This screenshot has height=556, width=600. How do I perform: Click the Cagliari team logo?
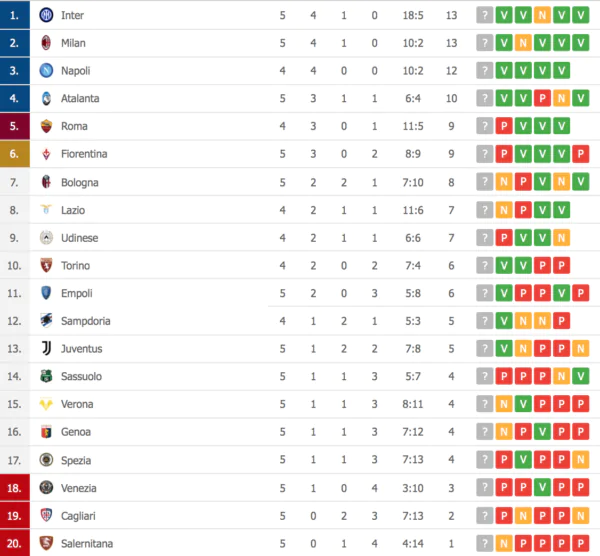[x=46, y=515]
